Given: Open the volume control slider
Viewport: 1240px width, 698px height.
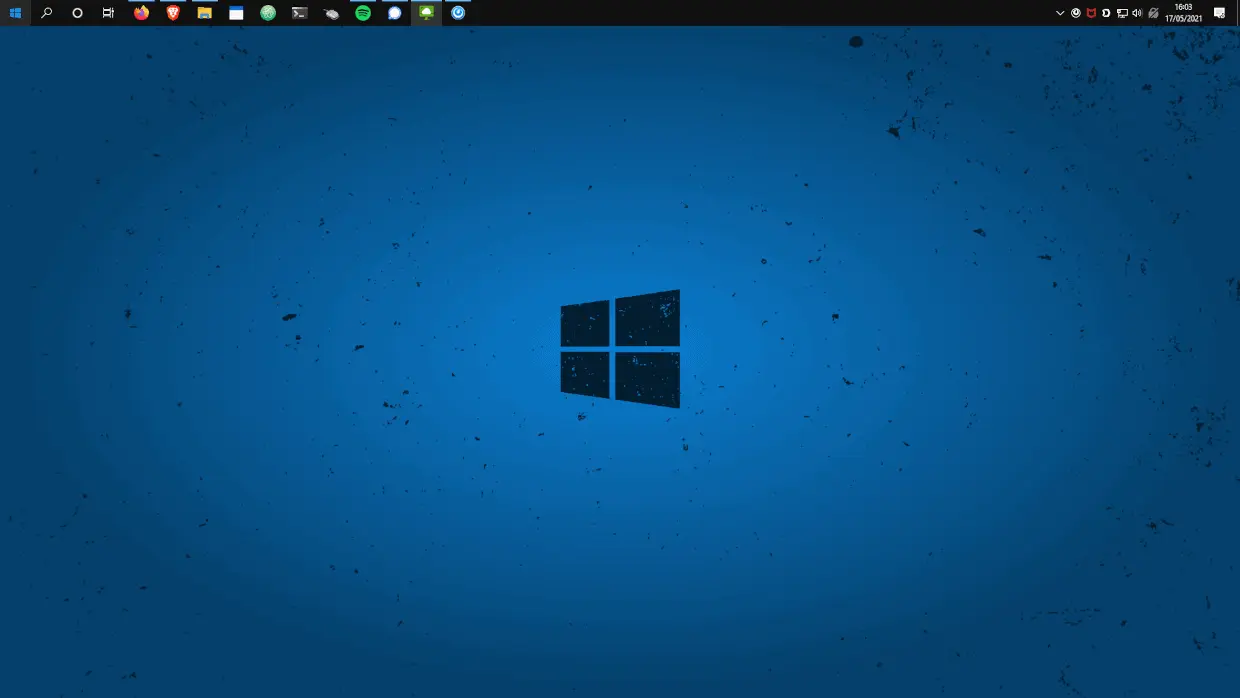Looking at the screenshot, I should coord(1138,13).
